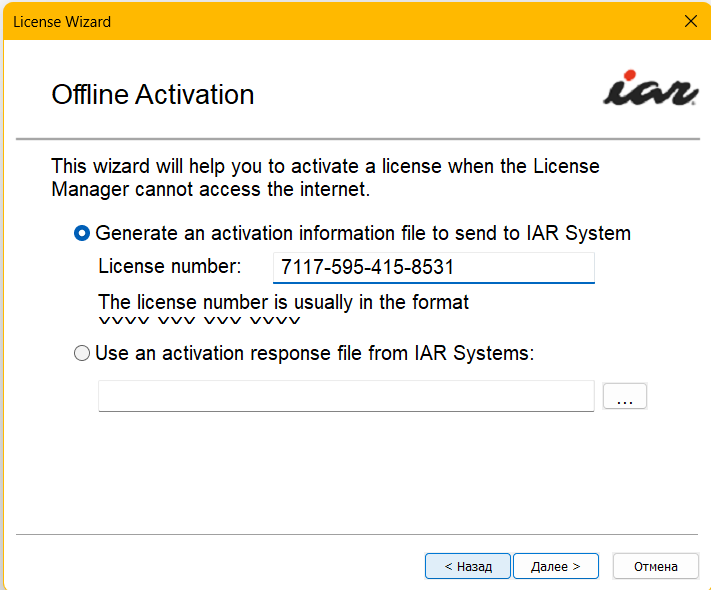This screenshot has height=590, width=711.
Task: Click the License number: label
Action: tap(170, 266)
